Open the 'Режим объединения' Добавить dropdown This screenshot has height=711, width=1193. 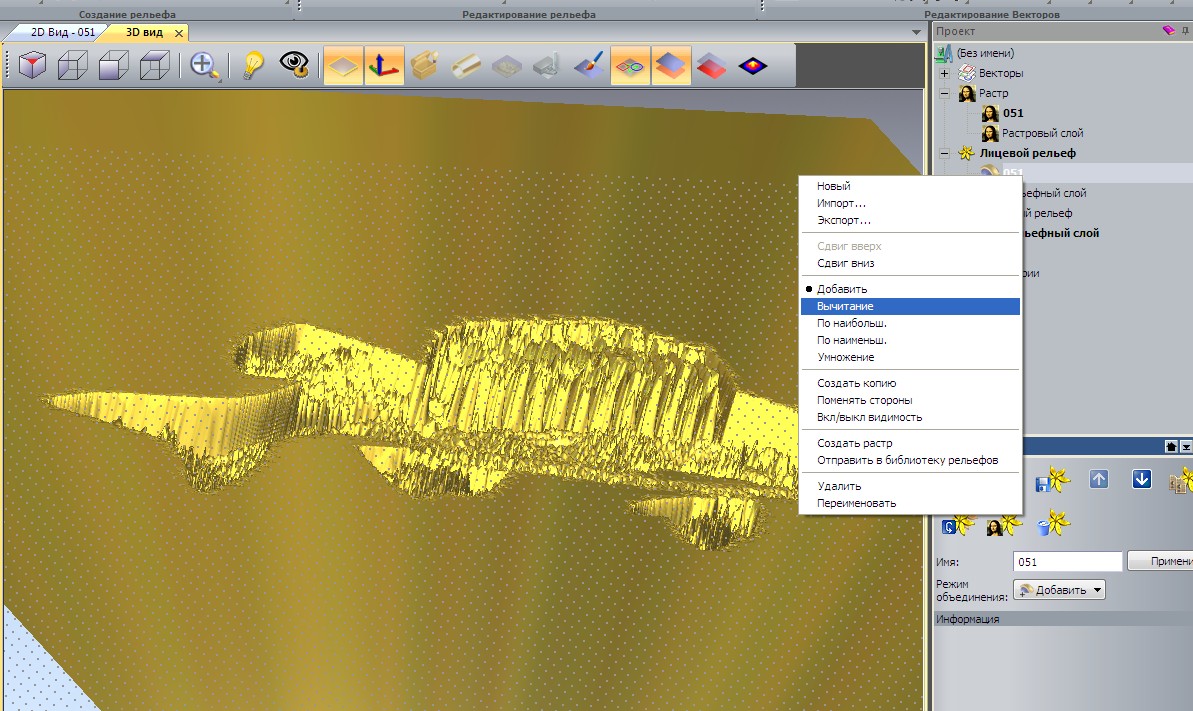click(x=1060, y=590)
